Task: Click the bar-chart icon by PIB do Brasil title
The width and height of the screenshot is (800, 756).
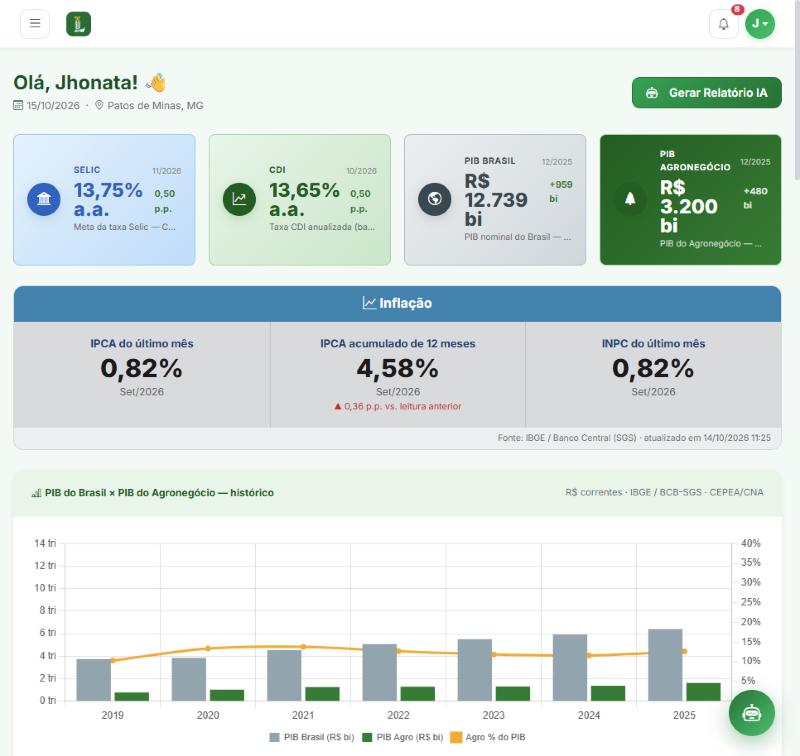Action: (36, 493)
